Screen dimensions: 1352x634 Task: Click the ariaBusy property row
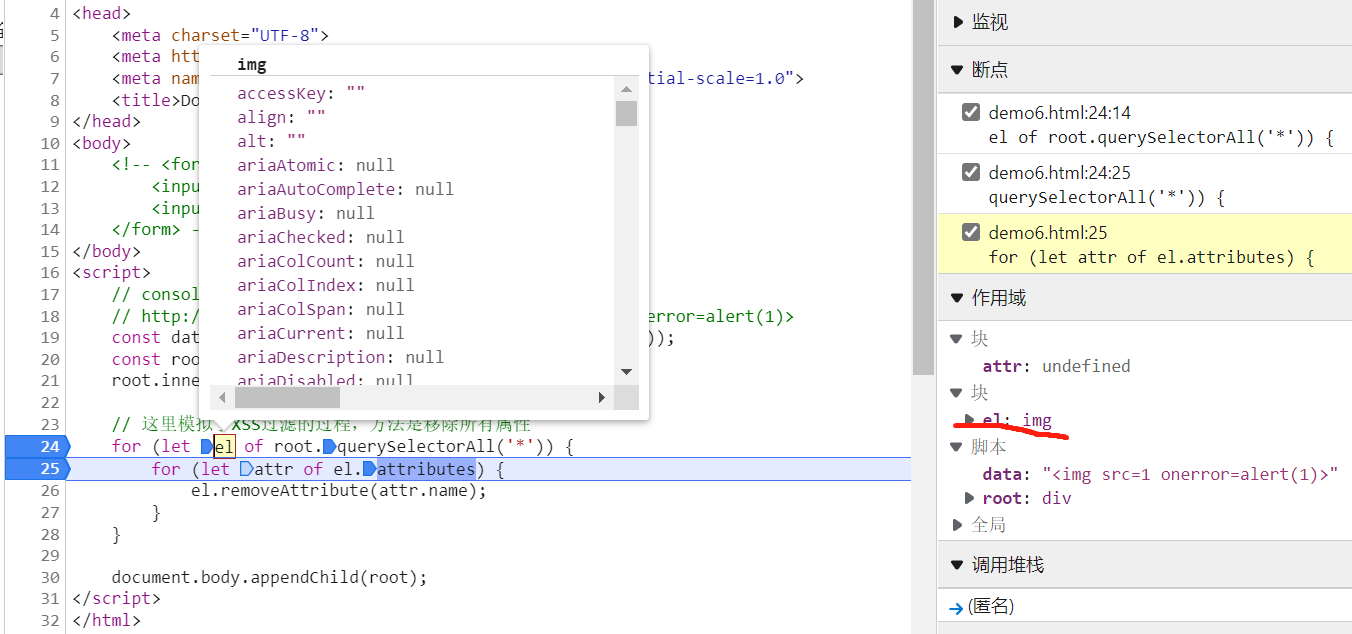(306, 213)
